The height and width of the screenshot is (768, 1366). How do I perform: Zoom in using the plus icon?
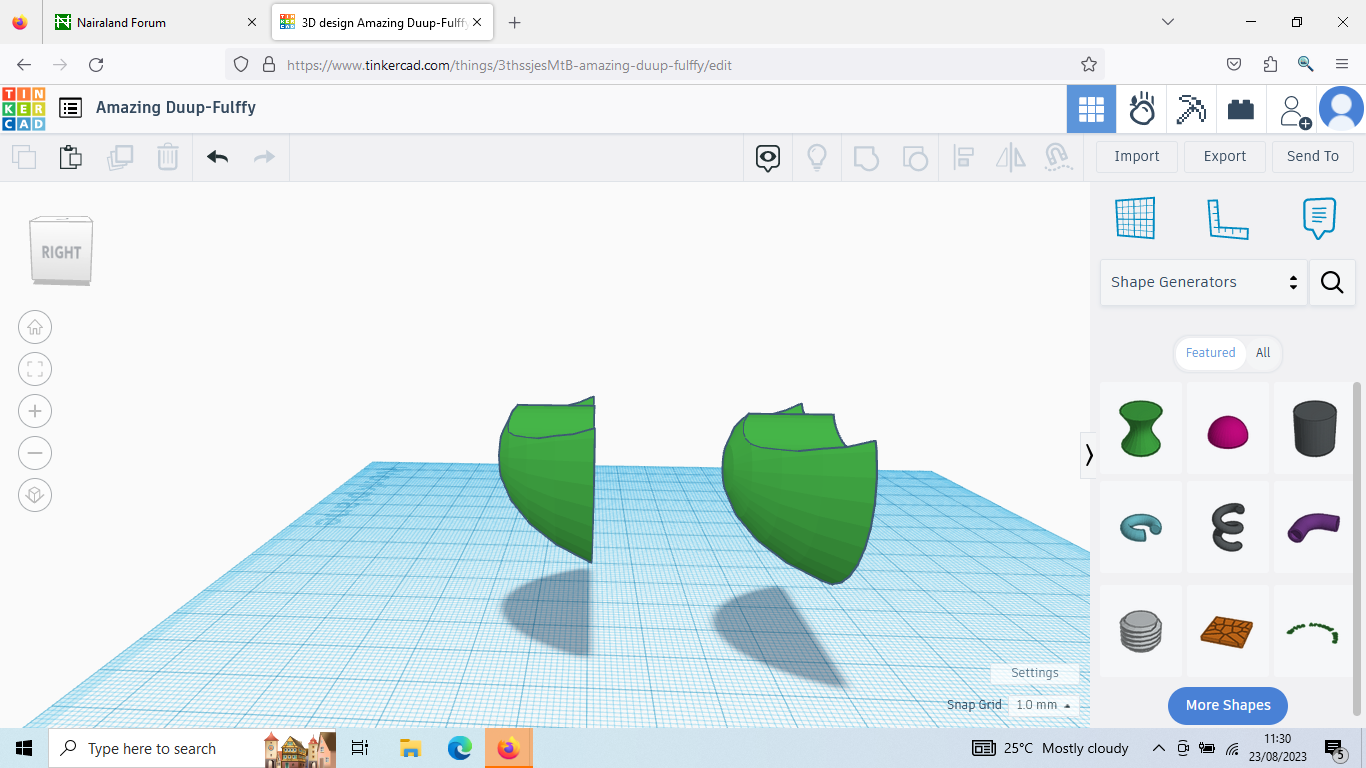point(35,411)
